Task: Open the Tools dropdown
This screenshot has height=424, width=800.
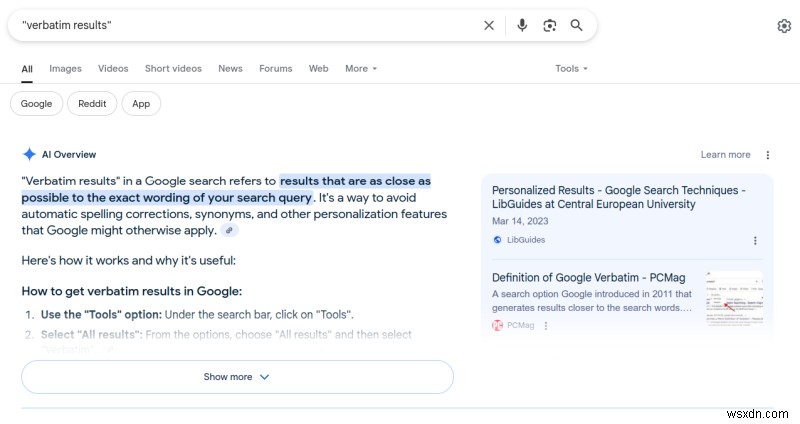Action: pos(571,68)
